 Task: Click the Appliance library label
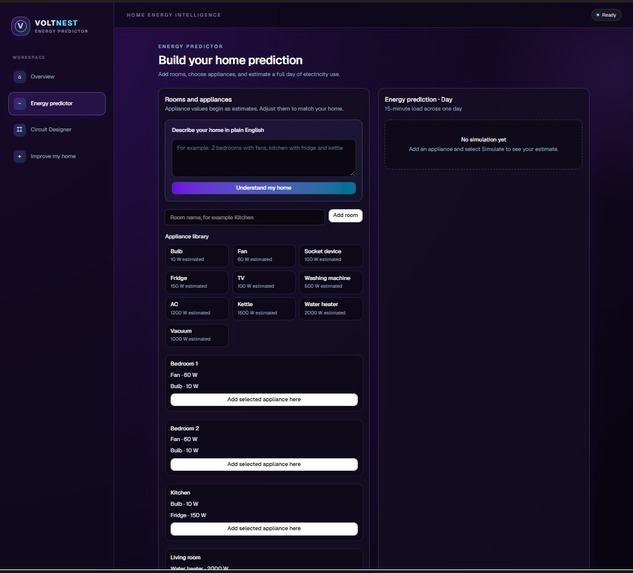(187, 237)
